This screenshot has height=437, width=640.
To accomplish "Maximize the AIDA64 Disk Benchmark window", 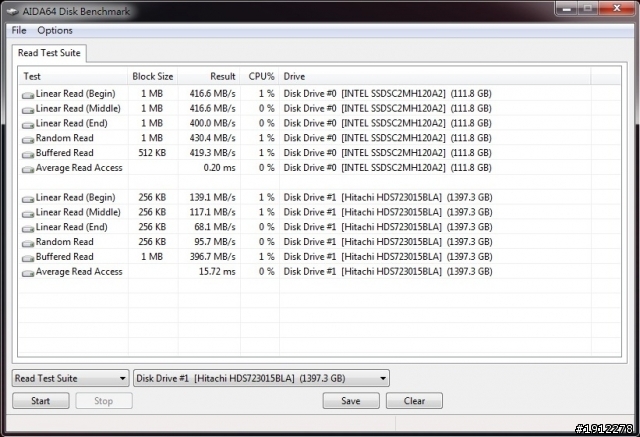I will (x=587, y=8).
